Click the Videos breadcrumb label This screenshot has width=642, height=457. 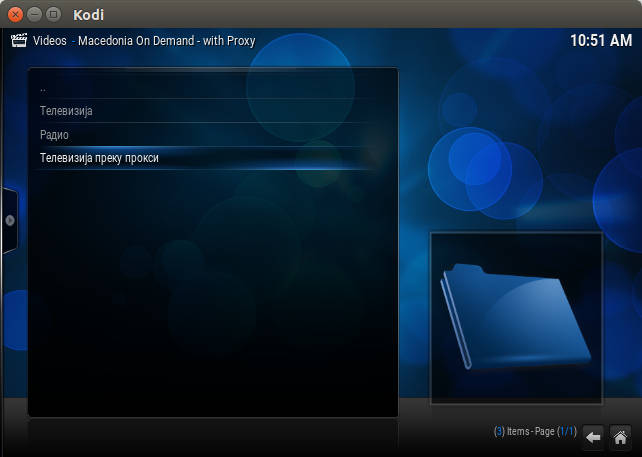click(50, 41)
